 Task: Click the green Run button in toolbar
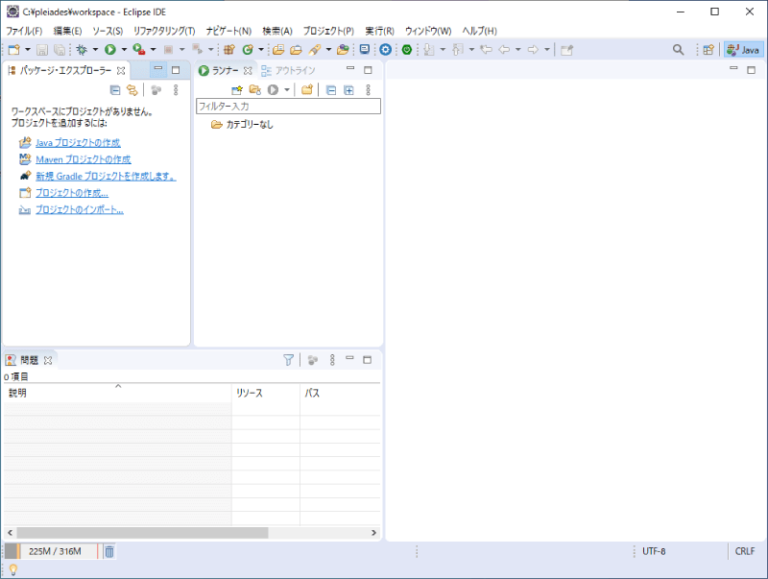110,49
